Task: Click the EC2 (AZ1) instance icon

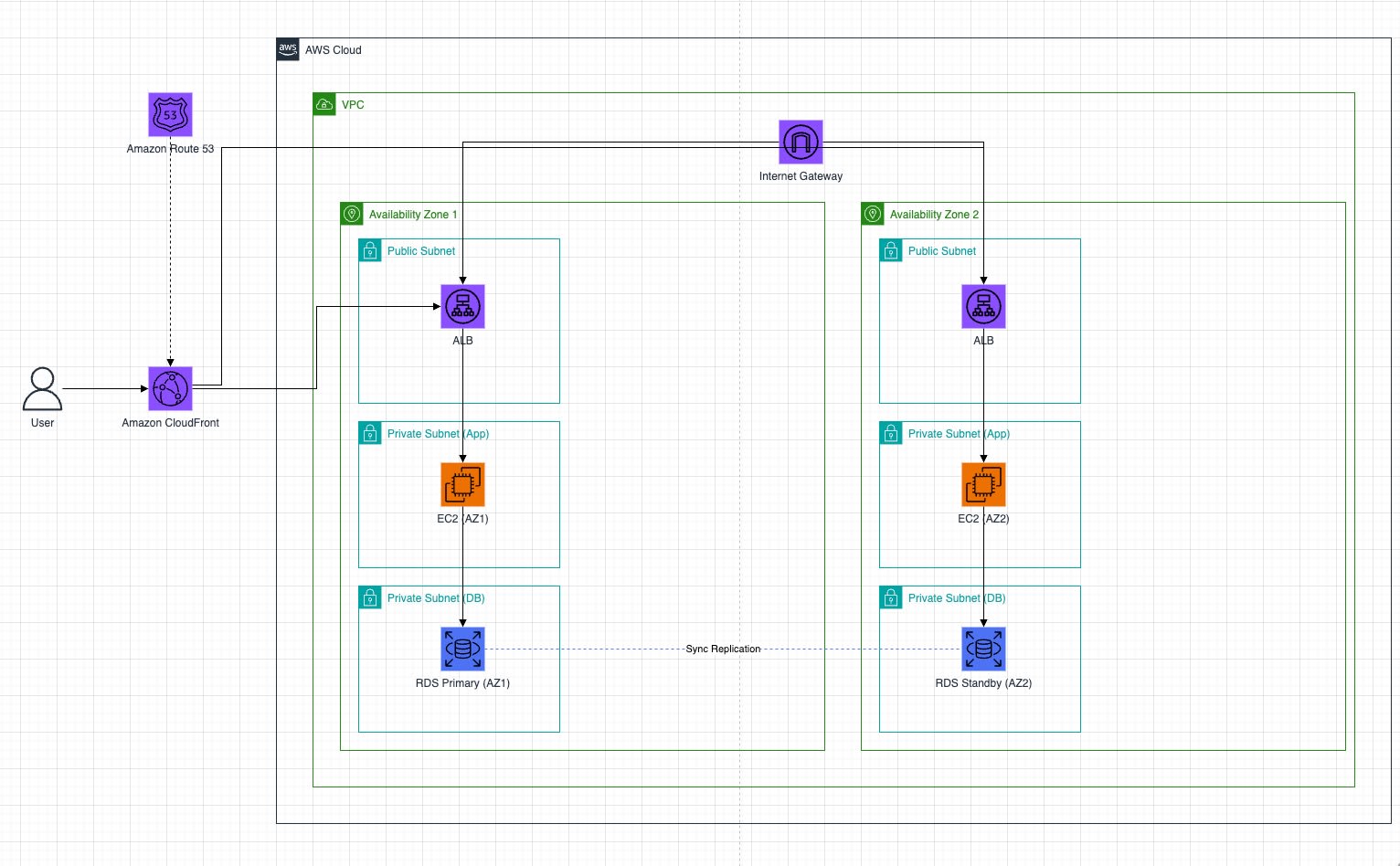Action: click(x=462, y=484)
